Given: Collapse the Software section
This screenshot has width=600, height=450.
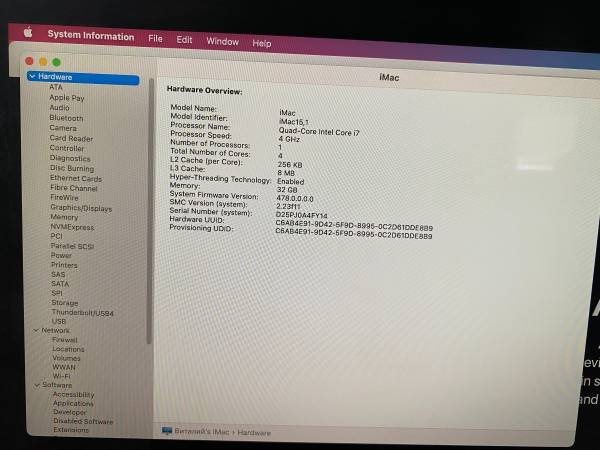Looking at the screenshot, I should [x=36, y=385].
